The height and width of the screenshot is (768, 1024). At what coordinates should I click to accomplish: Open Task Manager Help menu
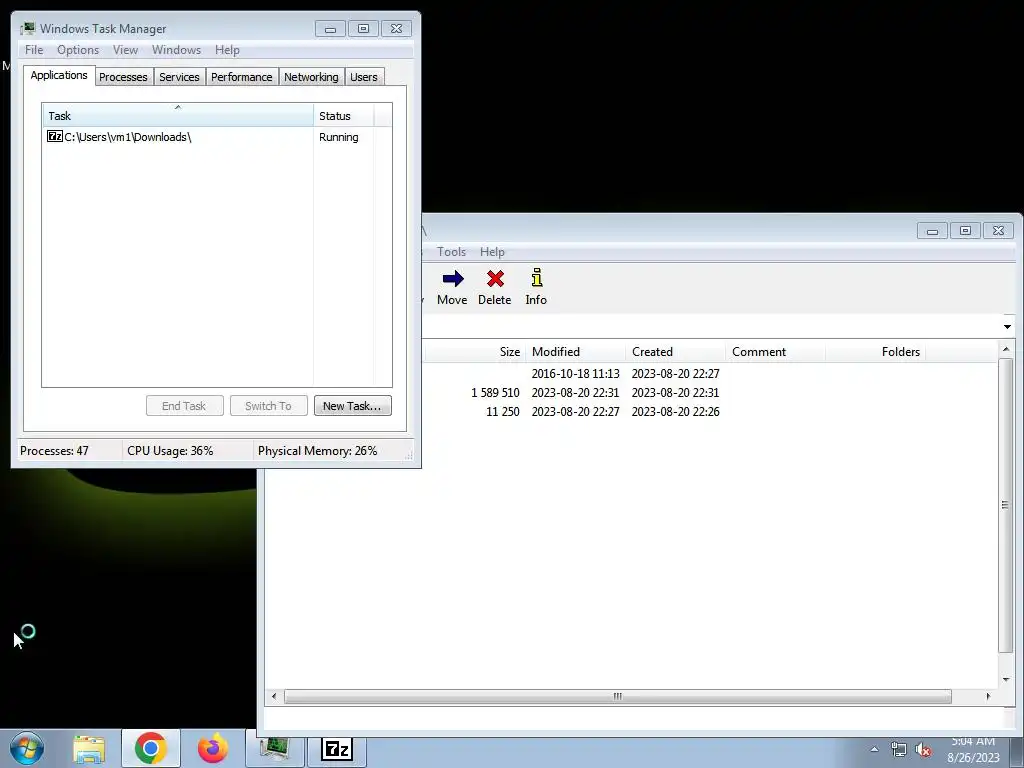[x=227, y=50]
